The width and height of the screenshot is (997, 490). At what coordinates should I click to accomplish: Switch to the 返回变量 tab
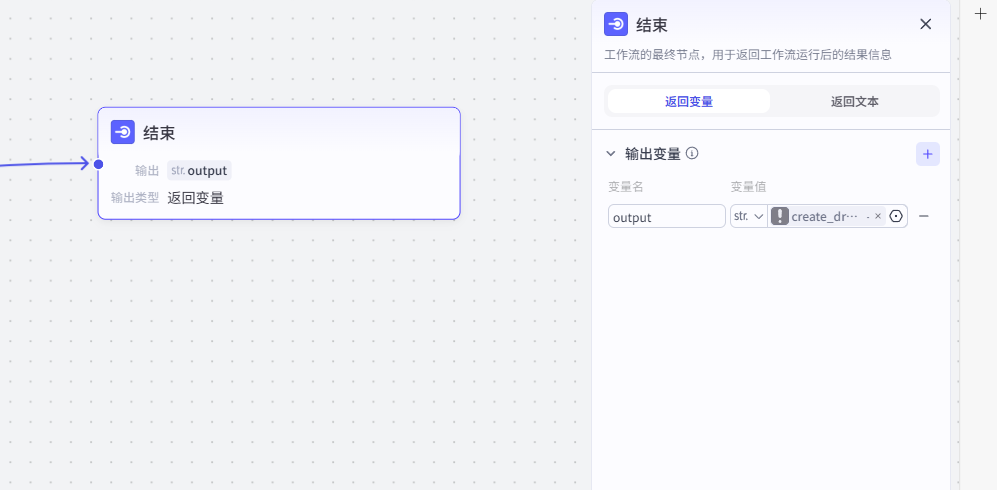tap(688, 101)
